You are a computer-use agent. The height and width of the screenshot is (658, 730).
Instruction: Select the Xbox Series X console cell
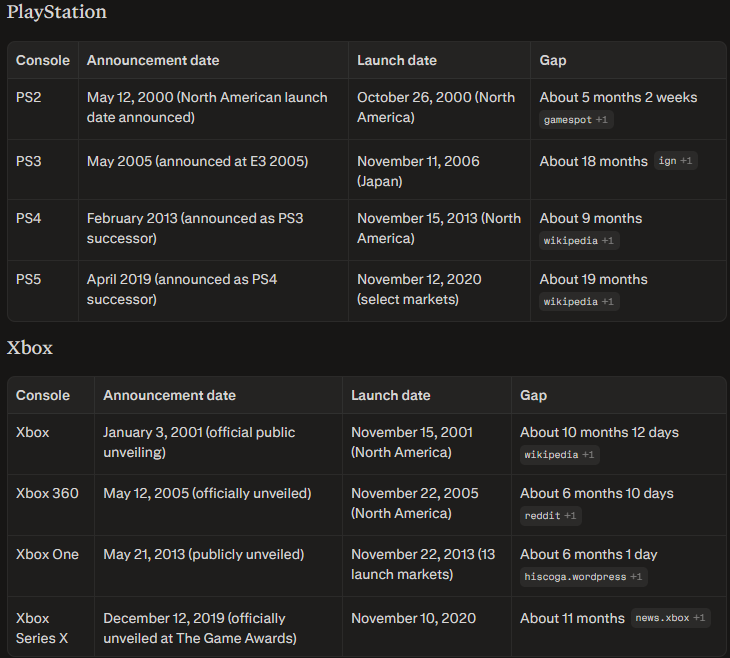pos(51,627)
